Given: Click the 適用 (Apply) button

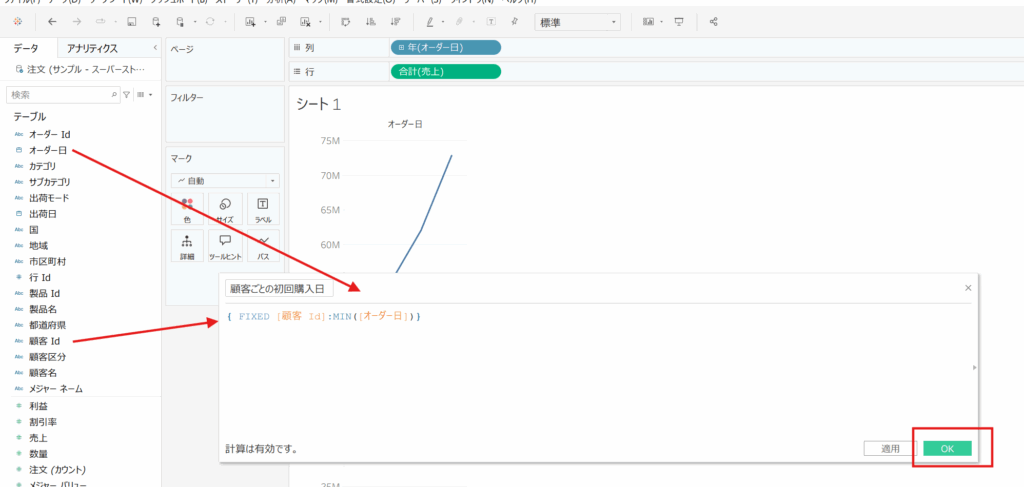Looking at the screenshot, I should 890,449.
